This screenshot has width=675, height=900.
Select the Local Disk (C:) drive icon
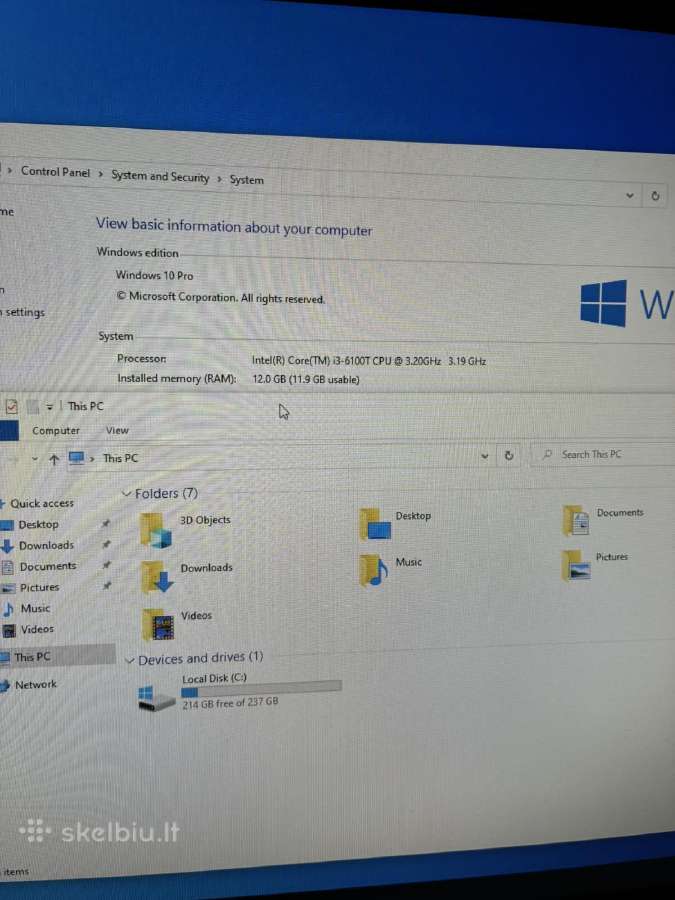pos(156,697)
